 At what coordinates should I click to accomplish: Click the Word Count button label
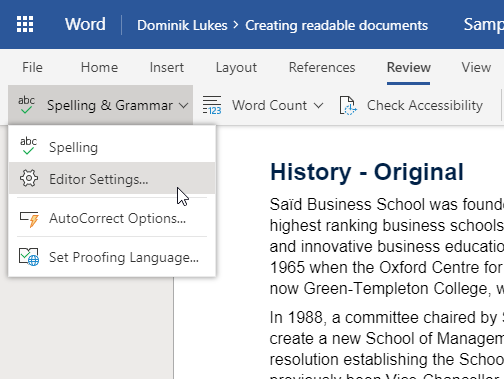point(269,105)
